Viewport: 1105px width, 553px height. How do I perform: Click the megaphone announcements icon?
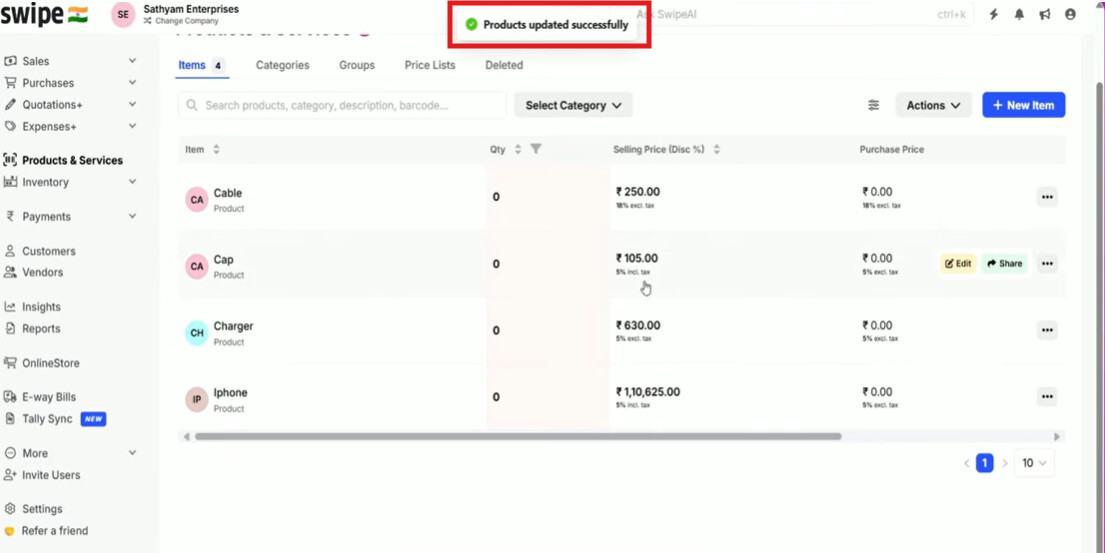pyautogui.click(x=1045, y=15)
